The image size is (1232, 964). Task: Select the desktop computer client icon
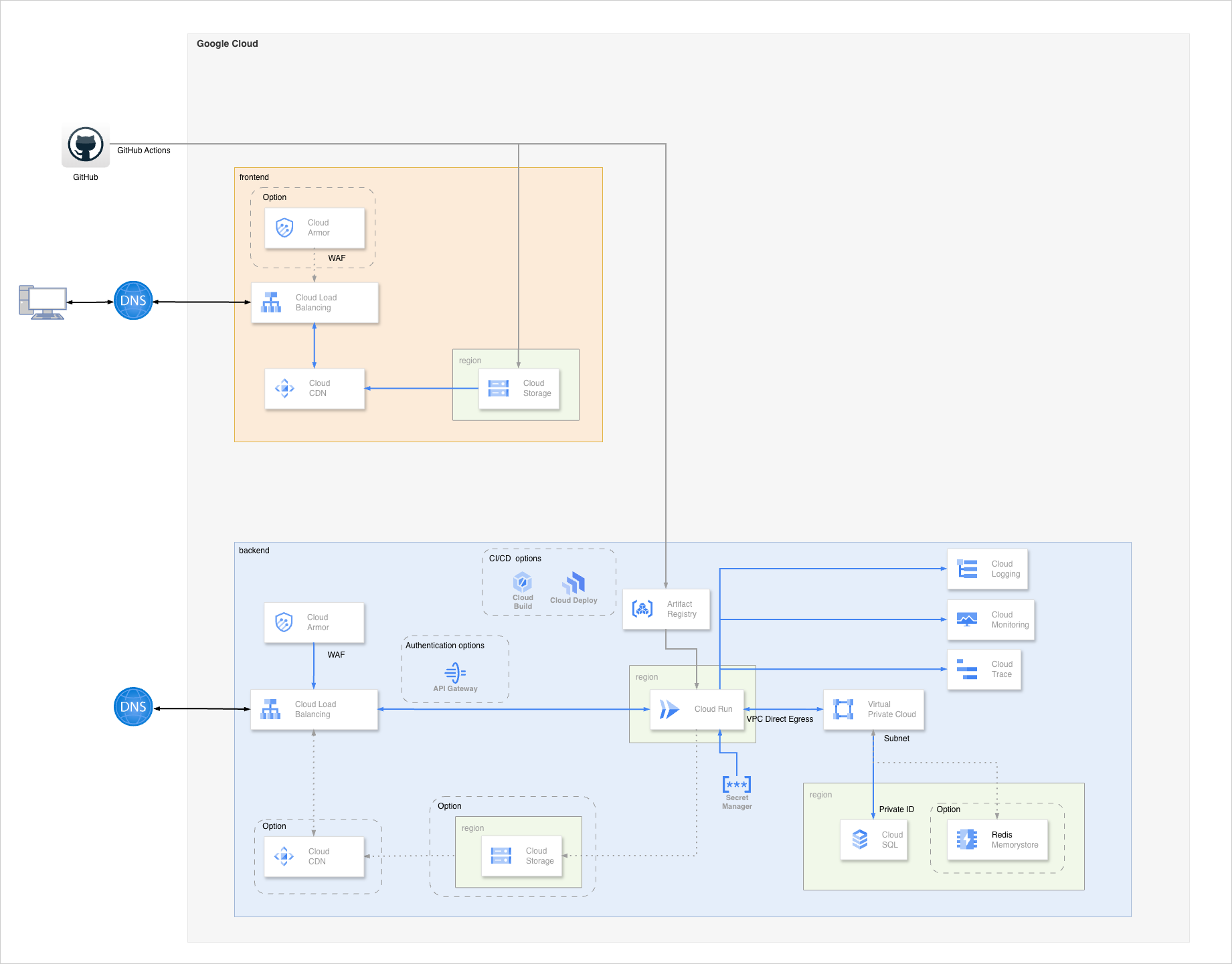tap(42, 302)
